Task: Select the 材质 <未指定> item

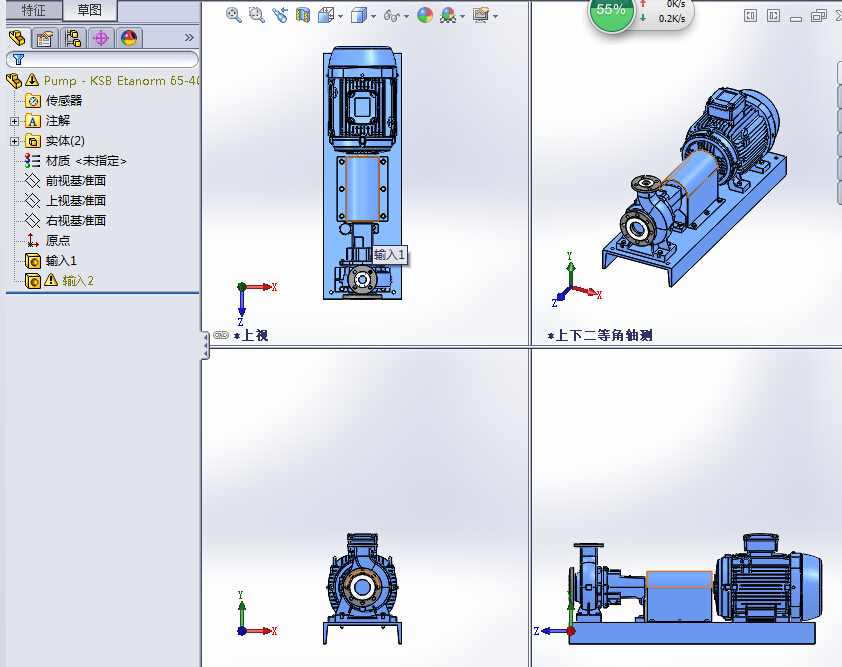Action: pos(86,161)
